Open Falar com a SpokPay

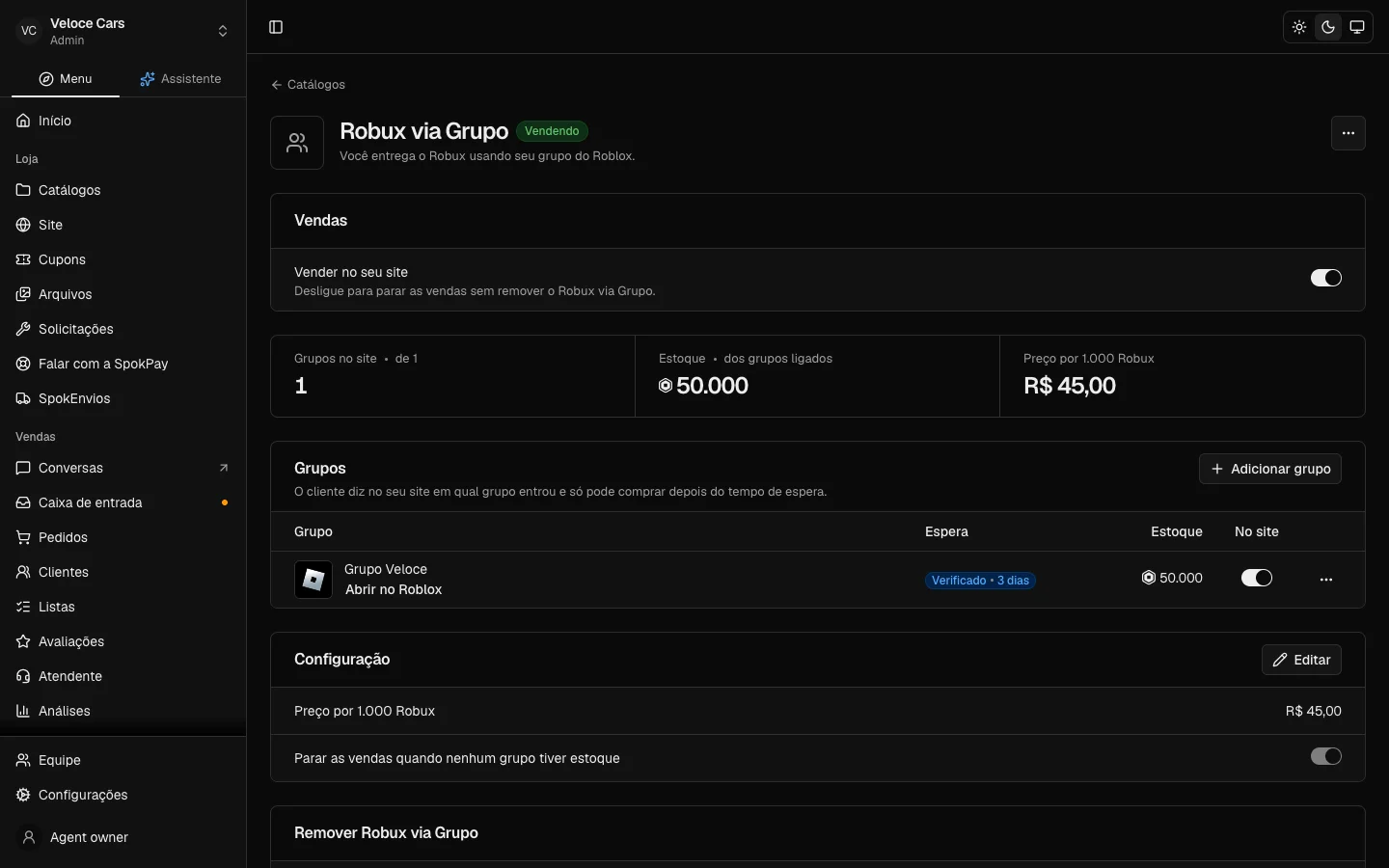coord(123,364)
